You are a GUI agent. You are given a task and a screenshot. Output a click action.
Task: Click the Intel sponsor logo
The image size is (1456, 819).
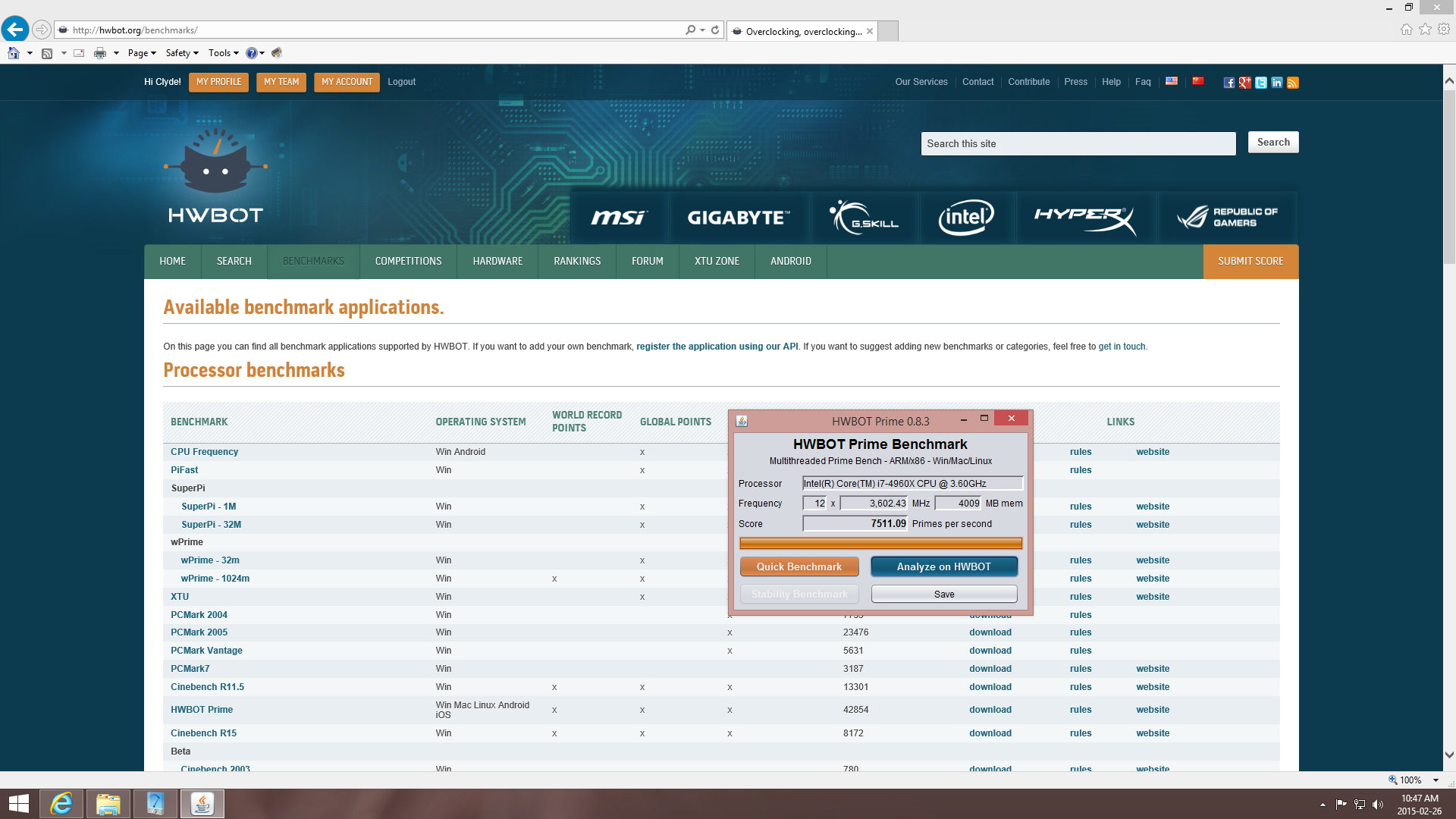point(966,218)
